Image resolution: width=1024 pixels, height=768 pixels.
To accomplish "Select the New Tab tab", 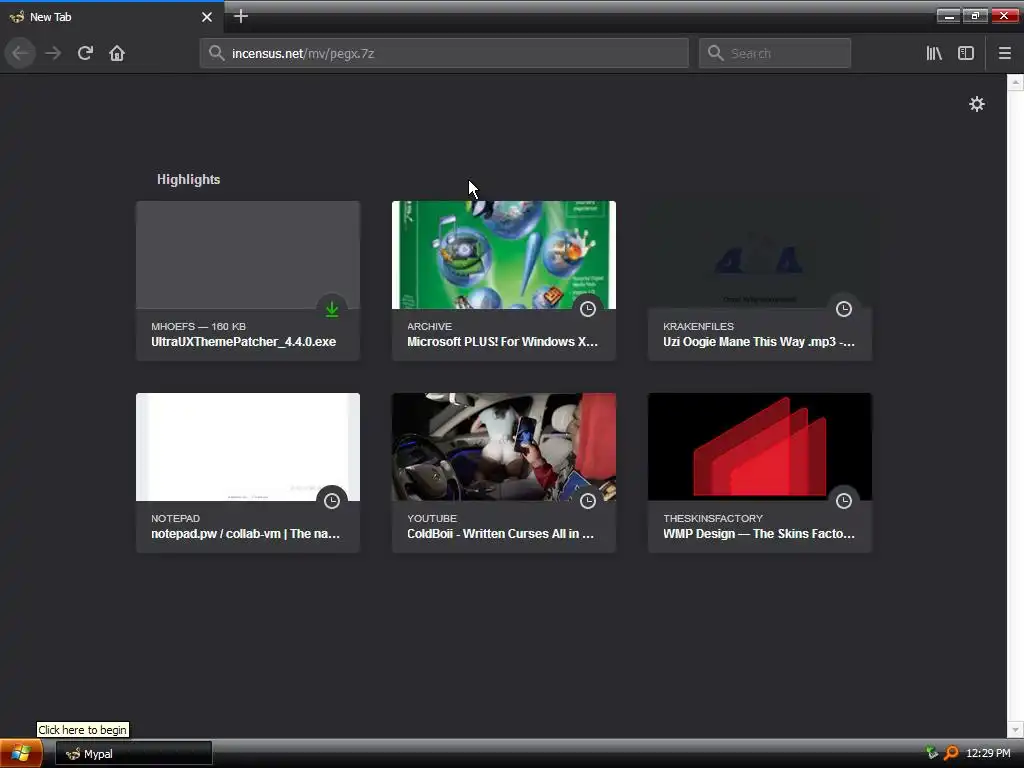I will click(112, 17).
